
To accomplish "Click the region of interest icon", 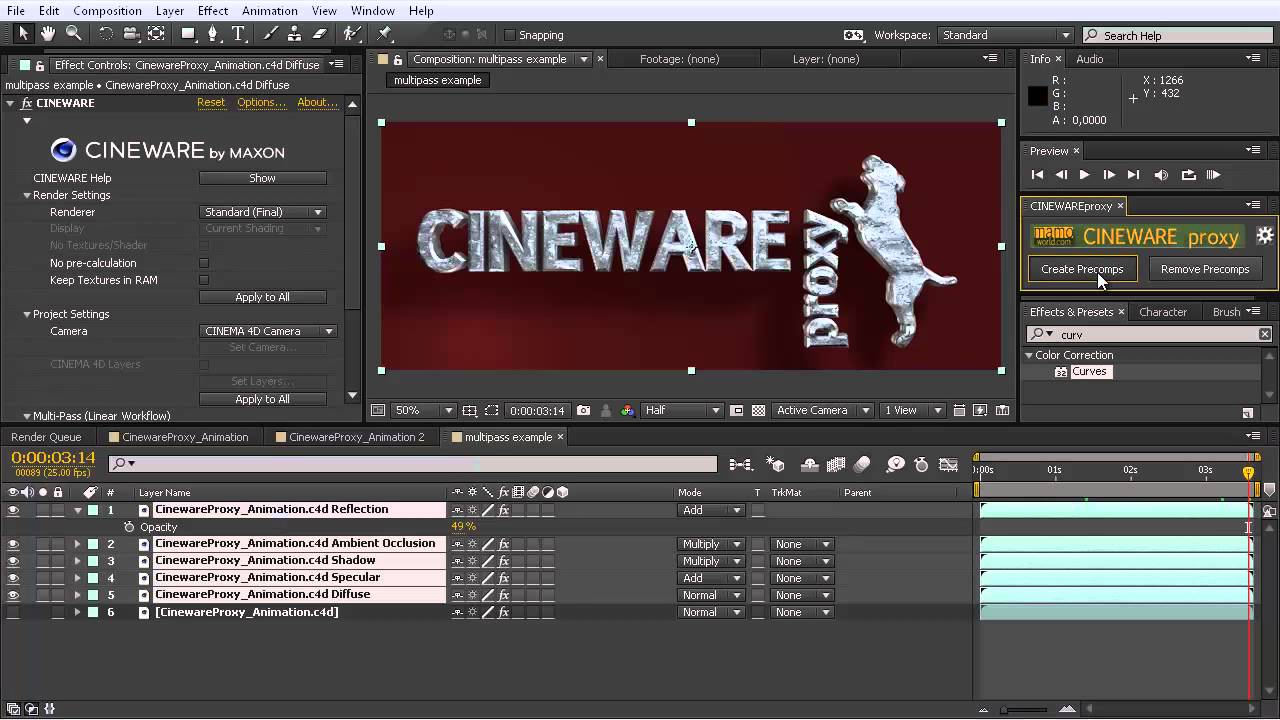I will point(491,410).
